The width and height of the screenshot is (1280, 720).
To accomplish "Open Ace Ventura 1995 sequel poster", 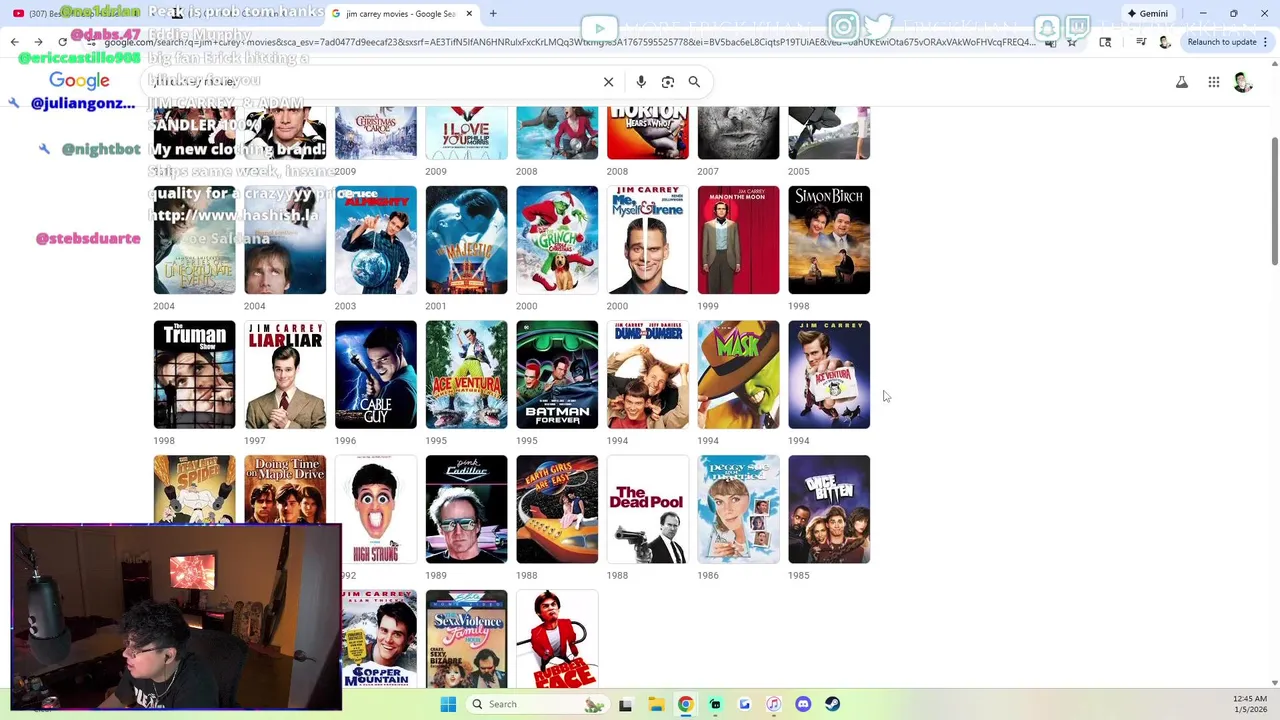I will [466, 375].
